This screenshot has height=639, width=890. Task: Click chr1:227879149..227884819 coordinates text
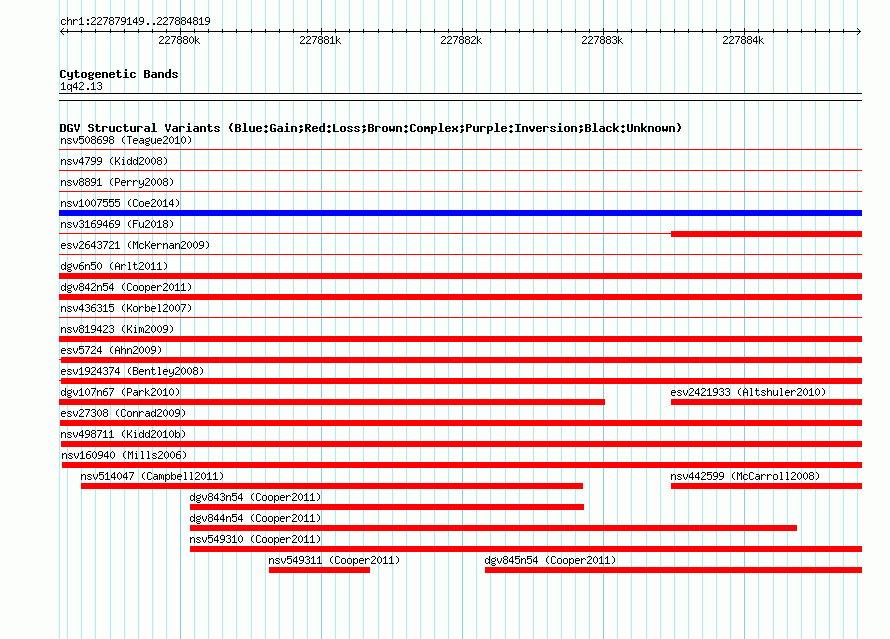(135, 21)
